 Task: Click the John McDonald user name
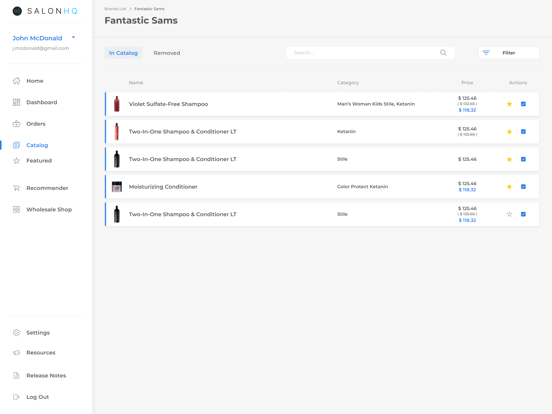[37, 38]
